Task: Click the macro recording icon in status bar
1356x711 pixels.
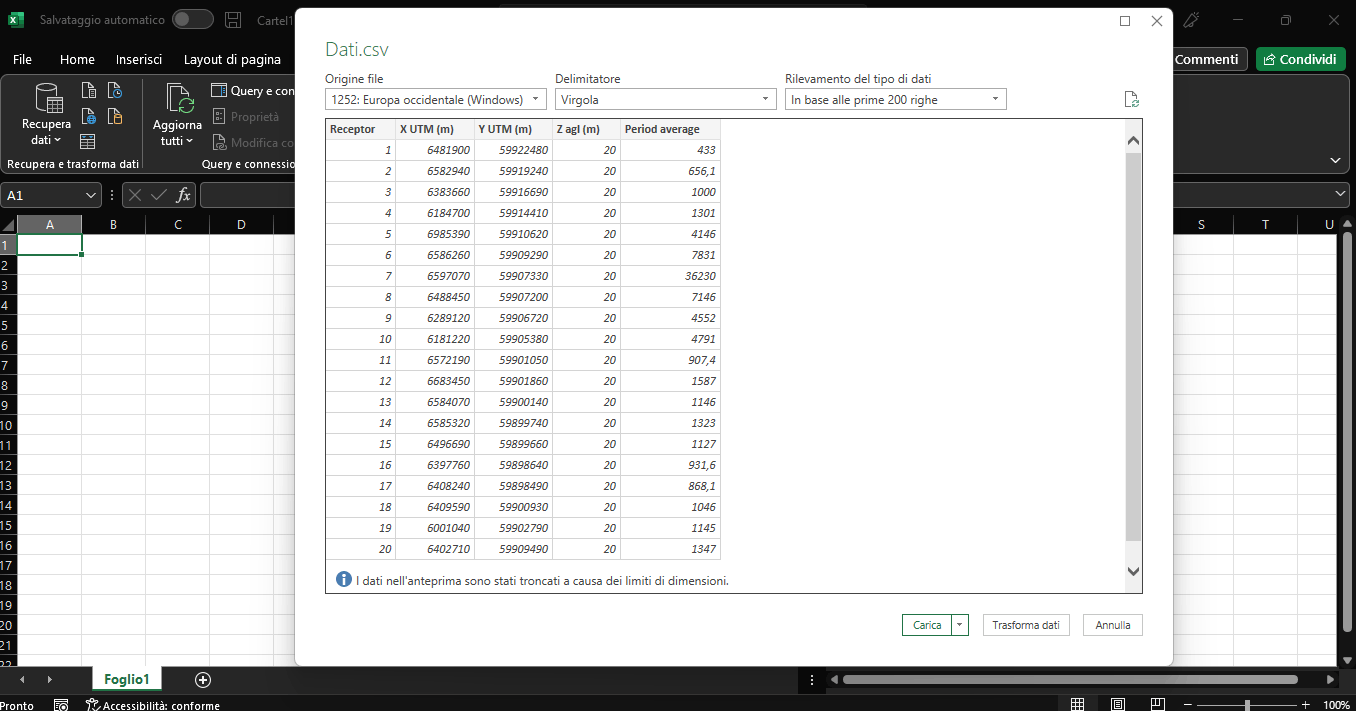Action: click(61, 705)
